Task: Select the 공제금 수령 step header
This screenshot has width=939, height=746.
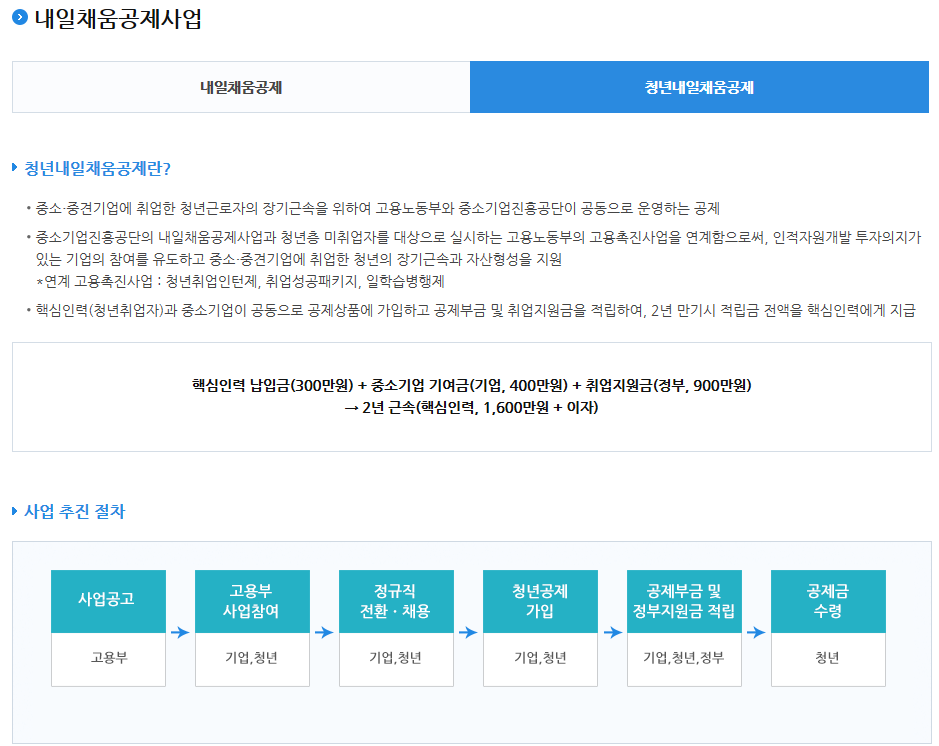Action: pos(828,601)
